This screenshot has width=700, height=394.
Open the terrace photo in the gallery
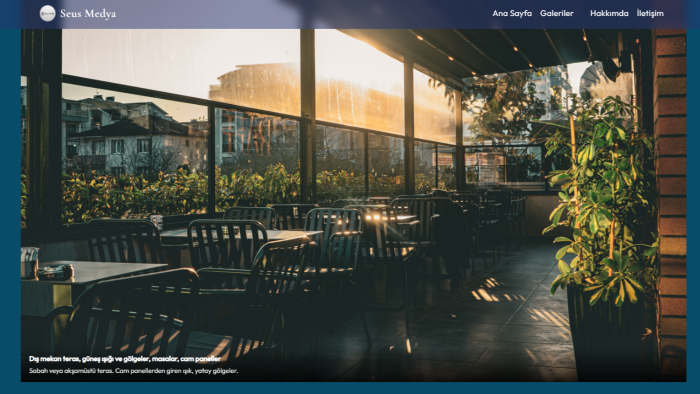pos(354,205)
